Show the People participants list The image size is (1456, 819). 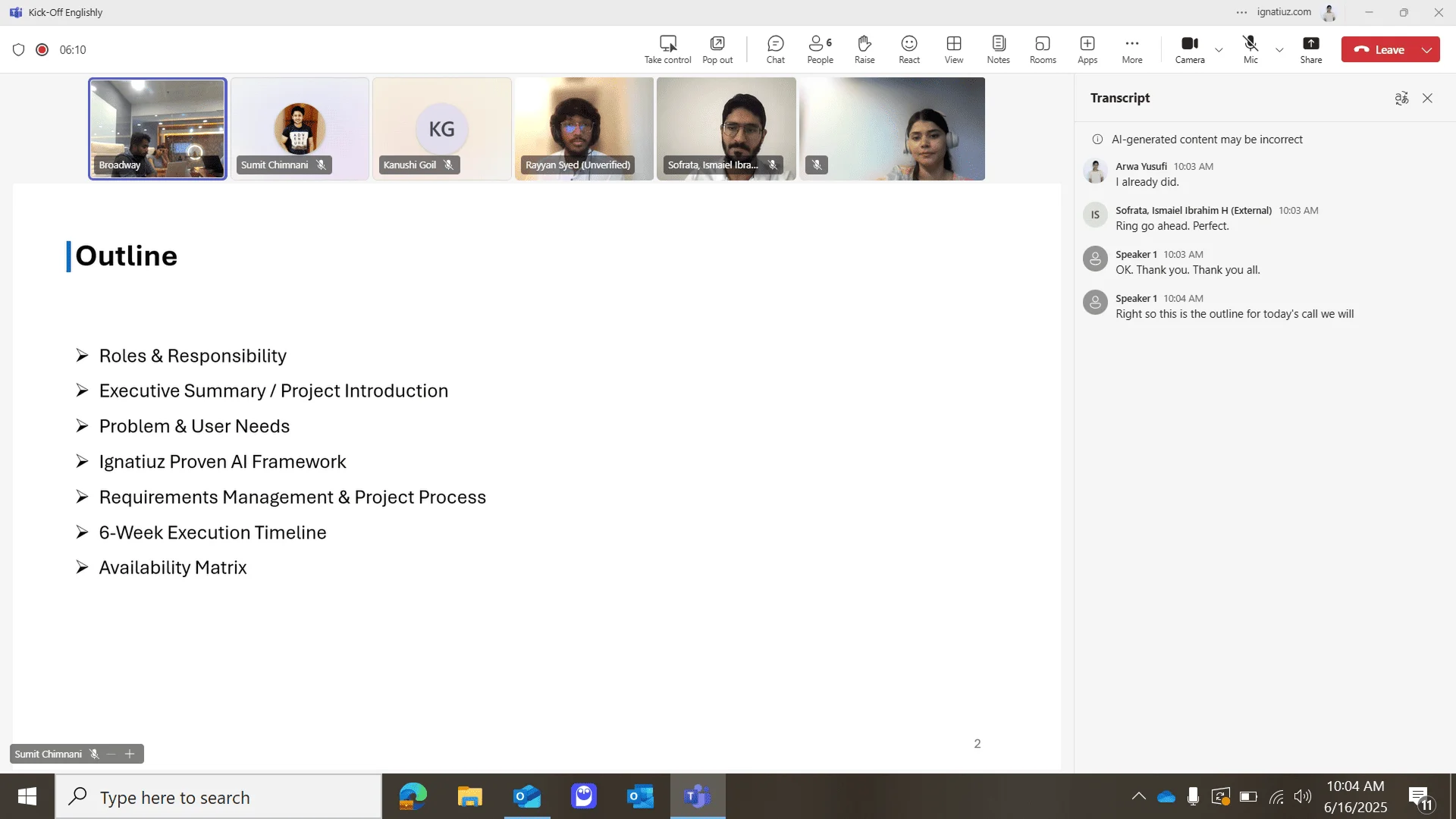click(x=820, y=49)
